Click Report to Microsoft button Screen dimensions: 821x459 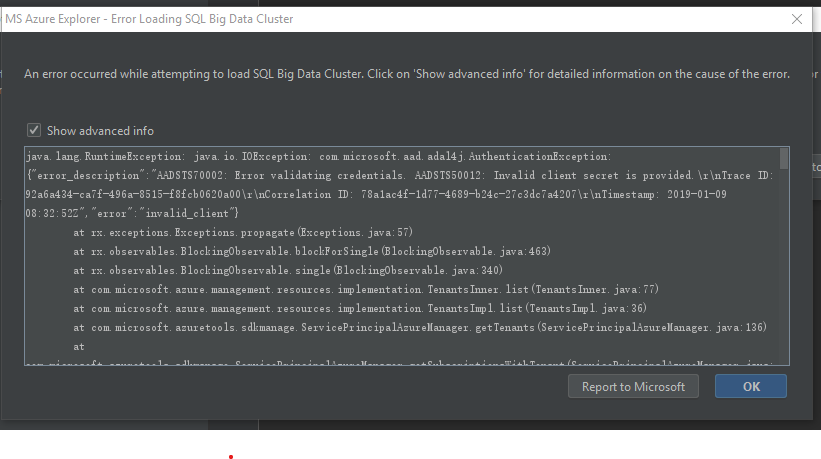pos(633,386)
